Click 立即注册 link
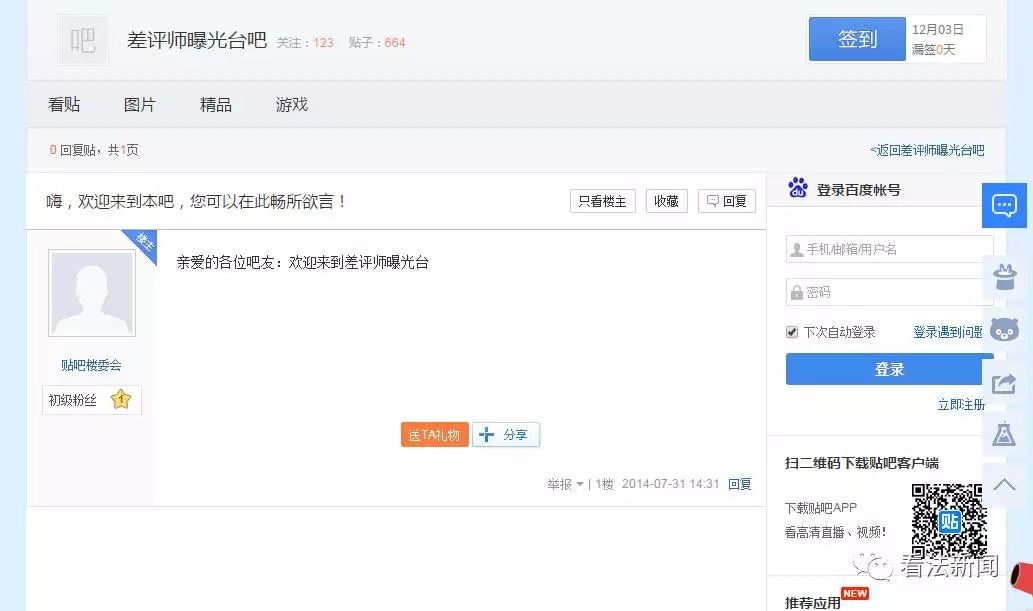Screen dimensions: 1033x611 tap(961, 405)
